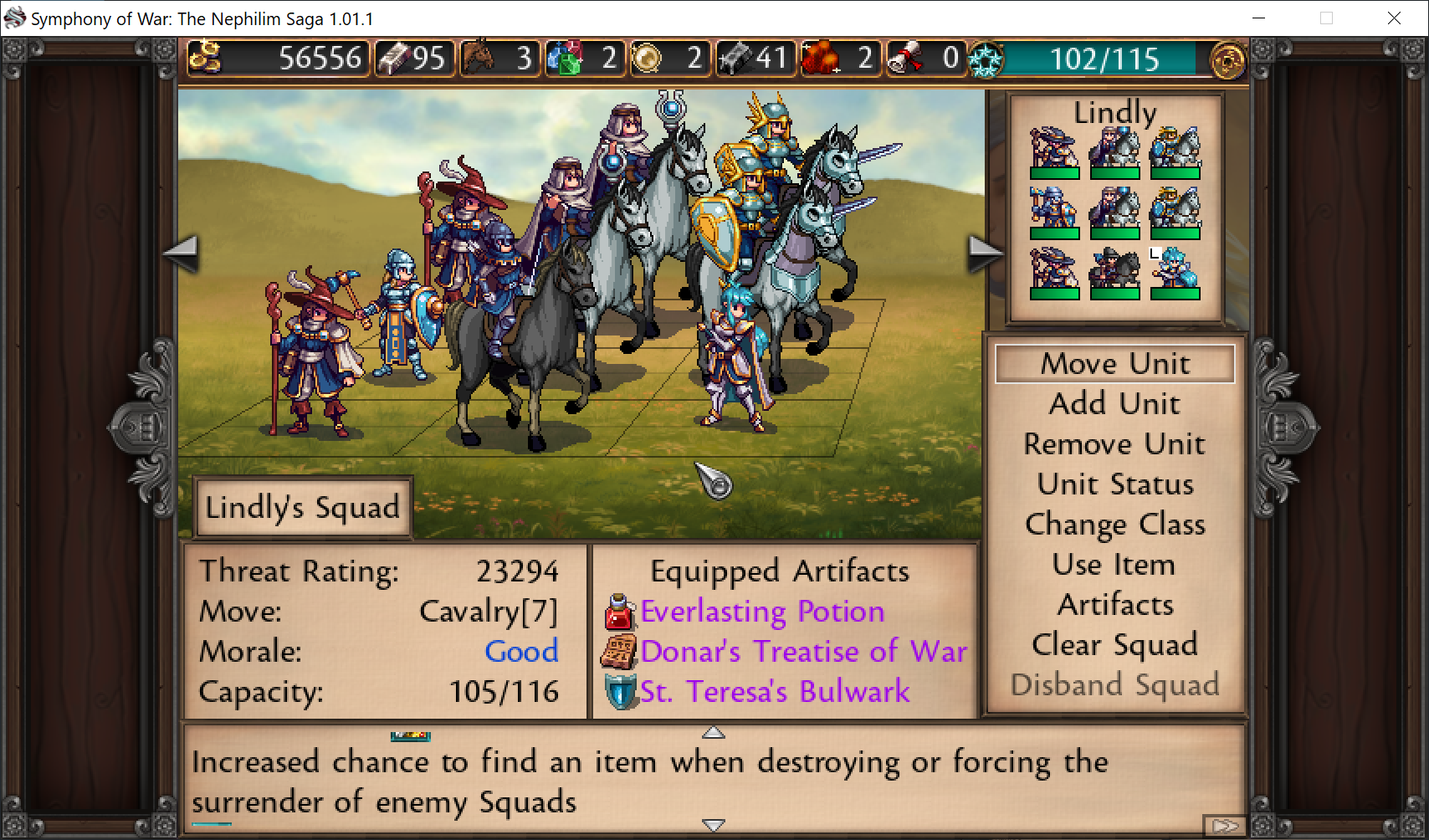Screen dimensions: 1429x840
Task: Open the Artifacts menu entry
Action: [1115, 605]
